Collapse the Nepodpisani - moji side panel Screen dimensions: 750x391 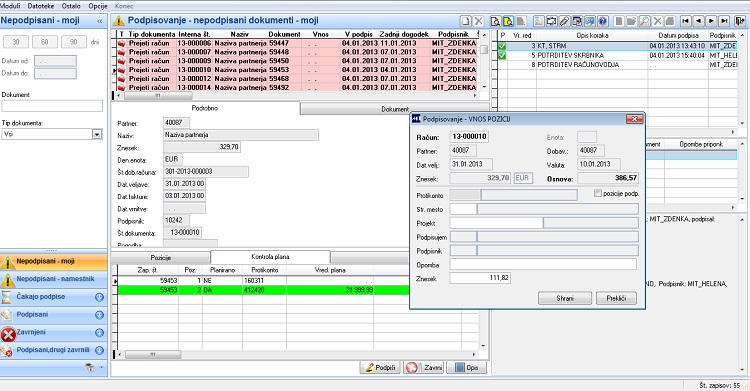99,21
